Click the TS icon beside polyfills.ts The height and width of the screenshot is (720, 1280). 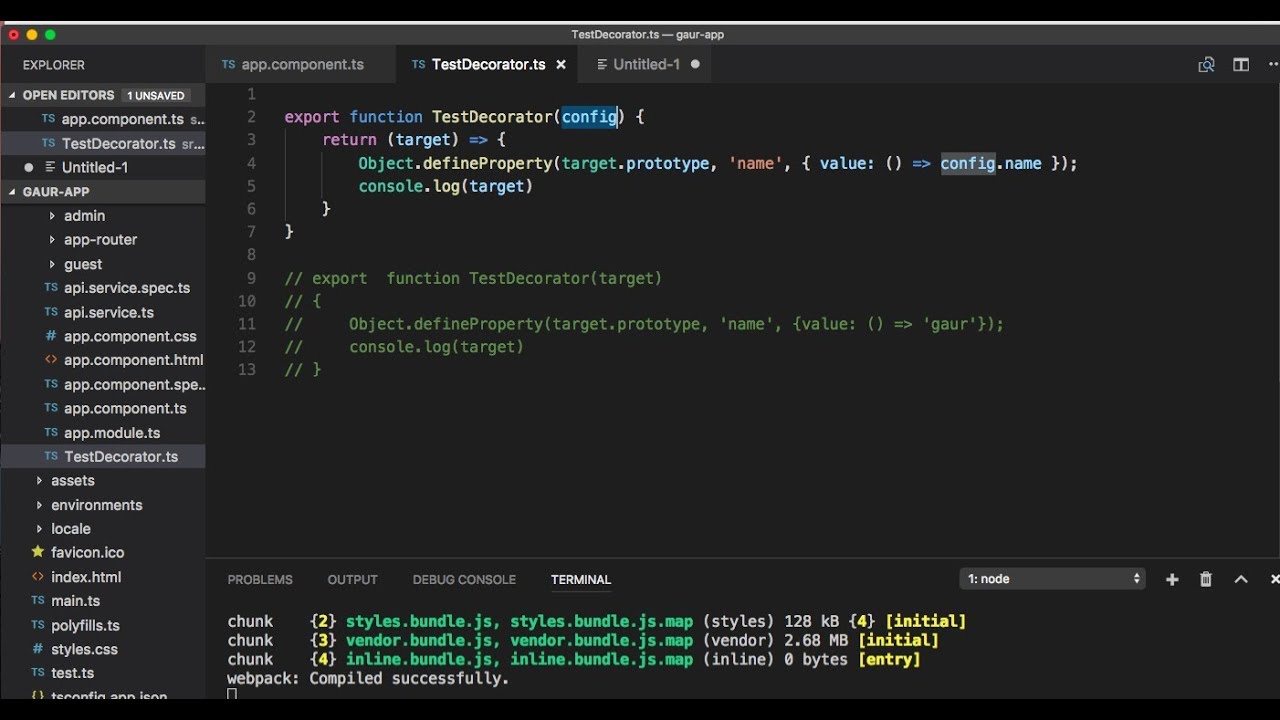tap(38, 625)
